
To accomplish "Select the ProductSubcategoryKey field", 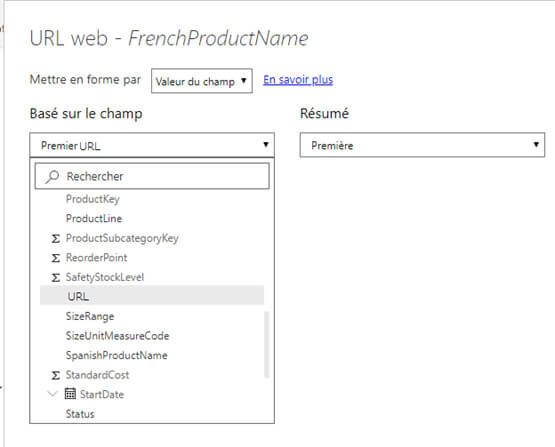I will [122, 238].
